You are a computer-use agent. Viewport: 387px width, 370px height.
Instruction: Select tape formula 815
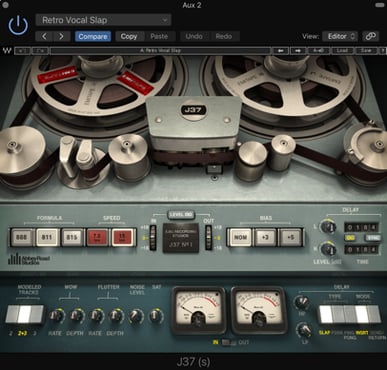click(72, 237)
